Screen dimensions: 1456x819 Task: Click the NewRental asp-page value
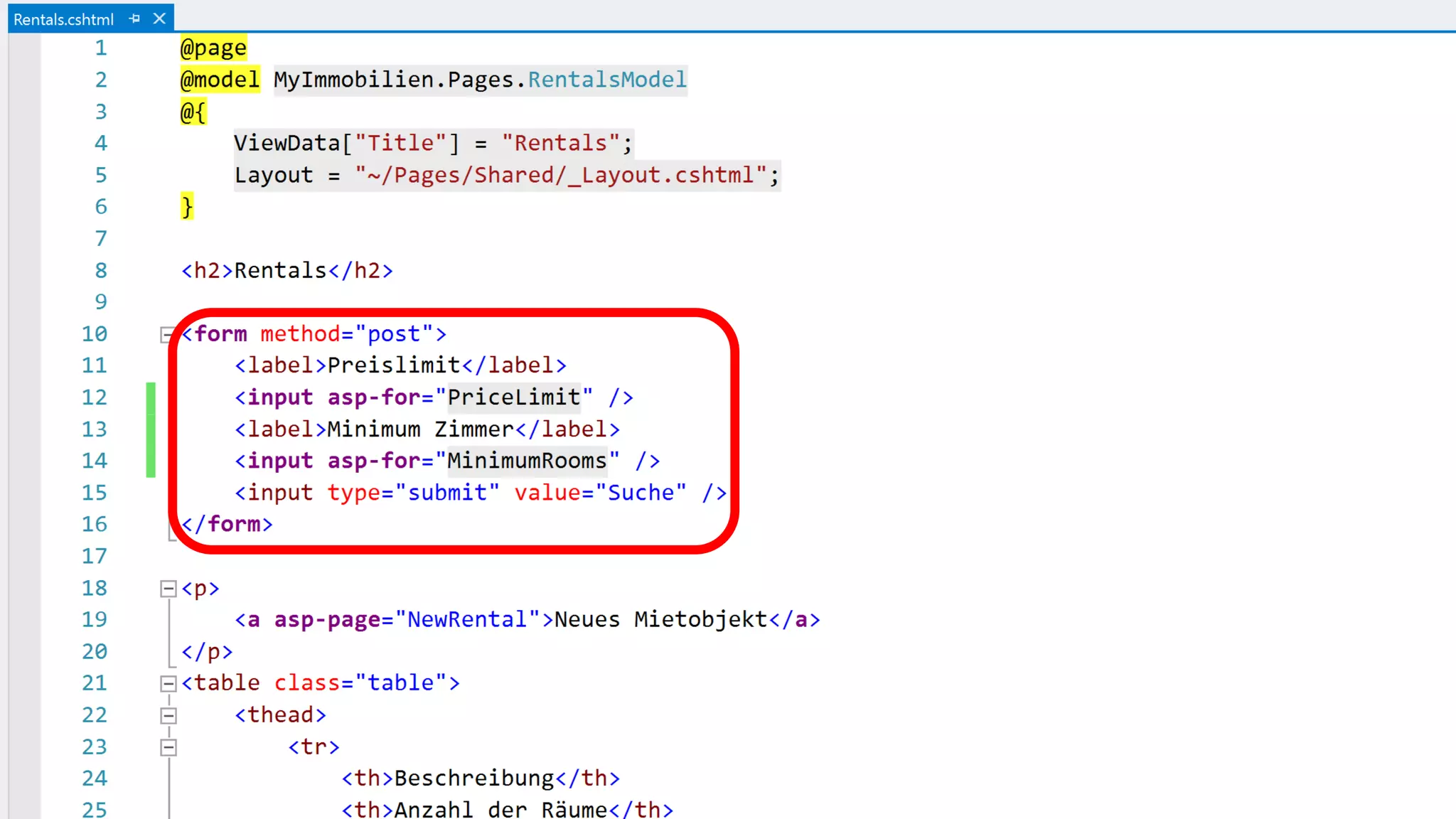pos(466,619)
